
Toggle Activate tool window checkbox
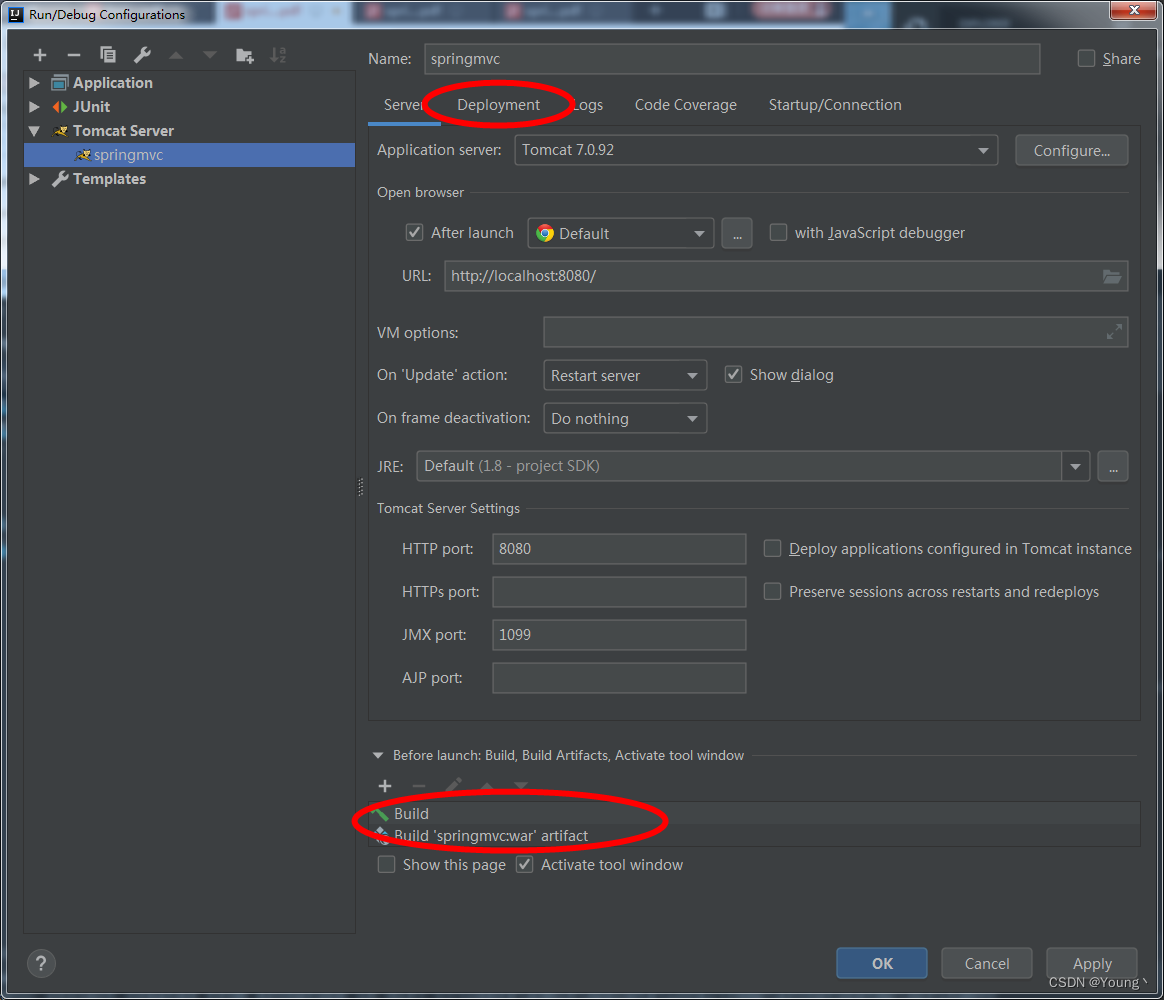(x=525, y=865)
